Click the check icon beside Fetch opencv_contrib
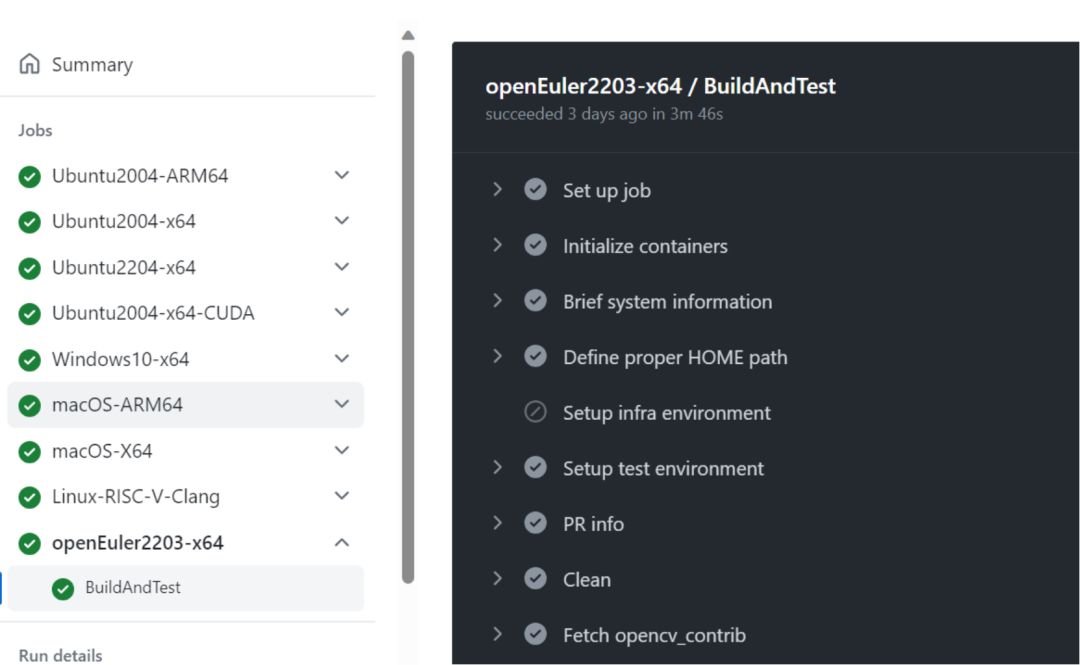 [x=536, y=635]
